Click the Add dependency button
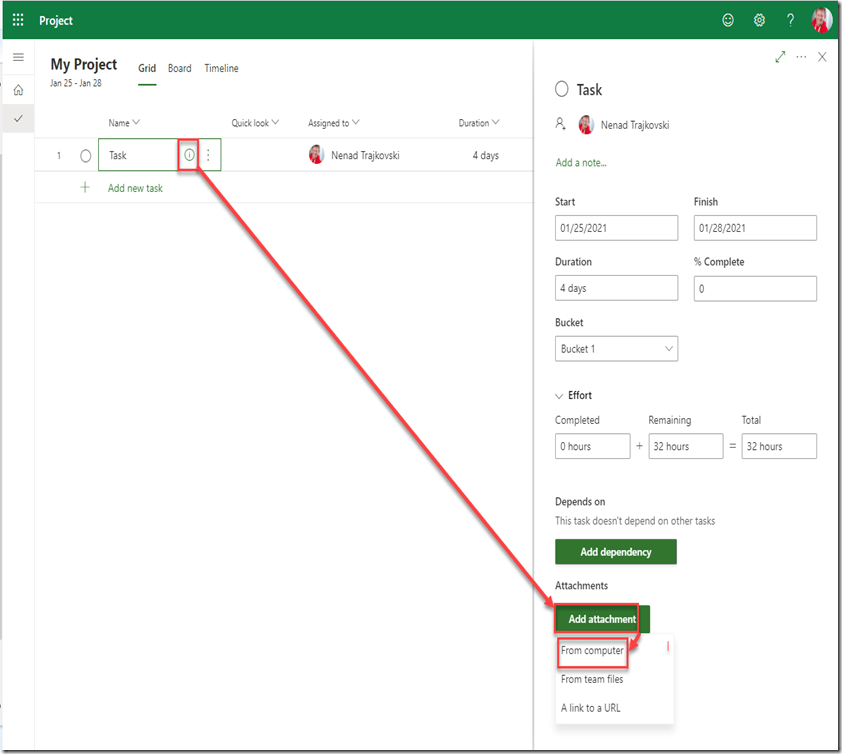 [x=615, y=552]
